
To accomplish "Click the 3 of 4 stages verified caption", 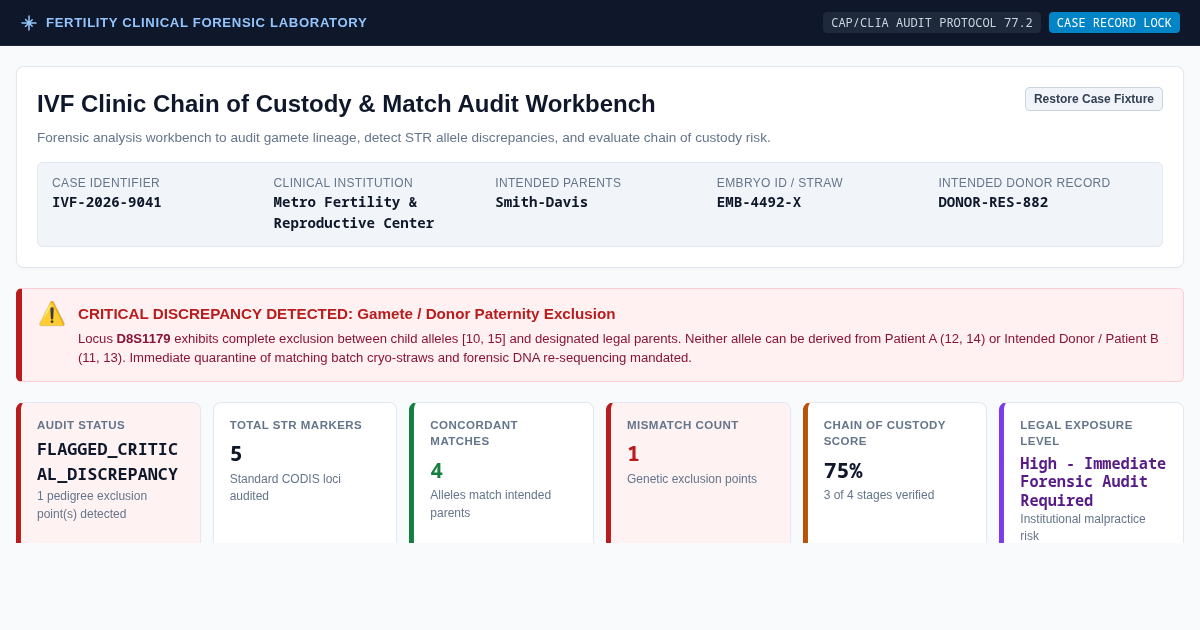I will (x=879, y=495).
